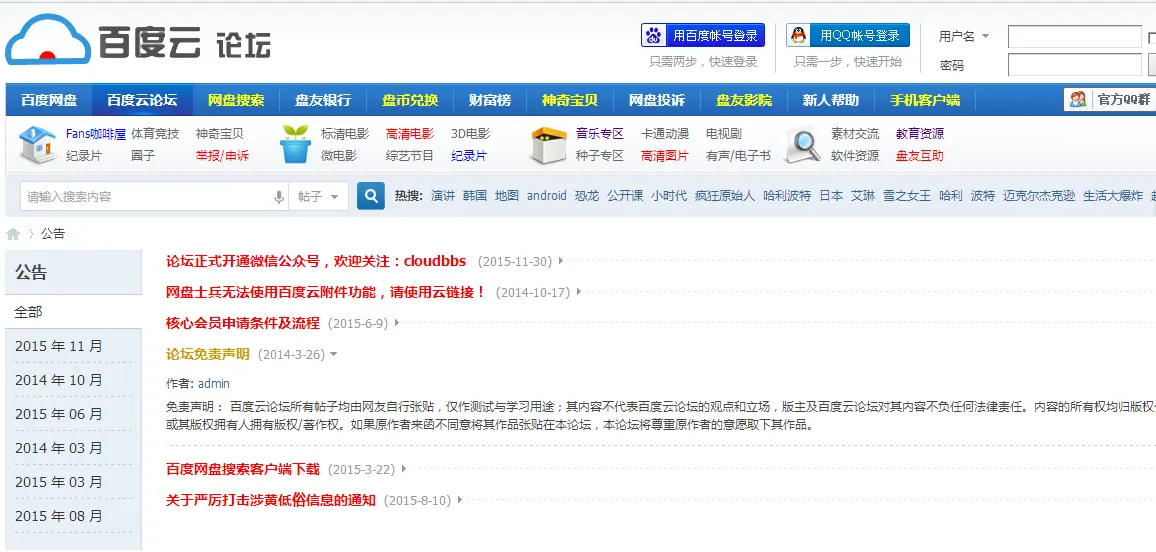Viewport: 1156px width, 552px height.
Task: Open the 网盘搜索 nav tab
Action: [x=236, y=100]
